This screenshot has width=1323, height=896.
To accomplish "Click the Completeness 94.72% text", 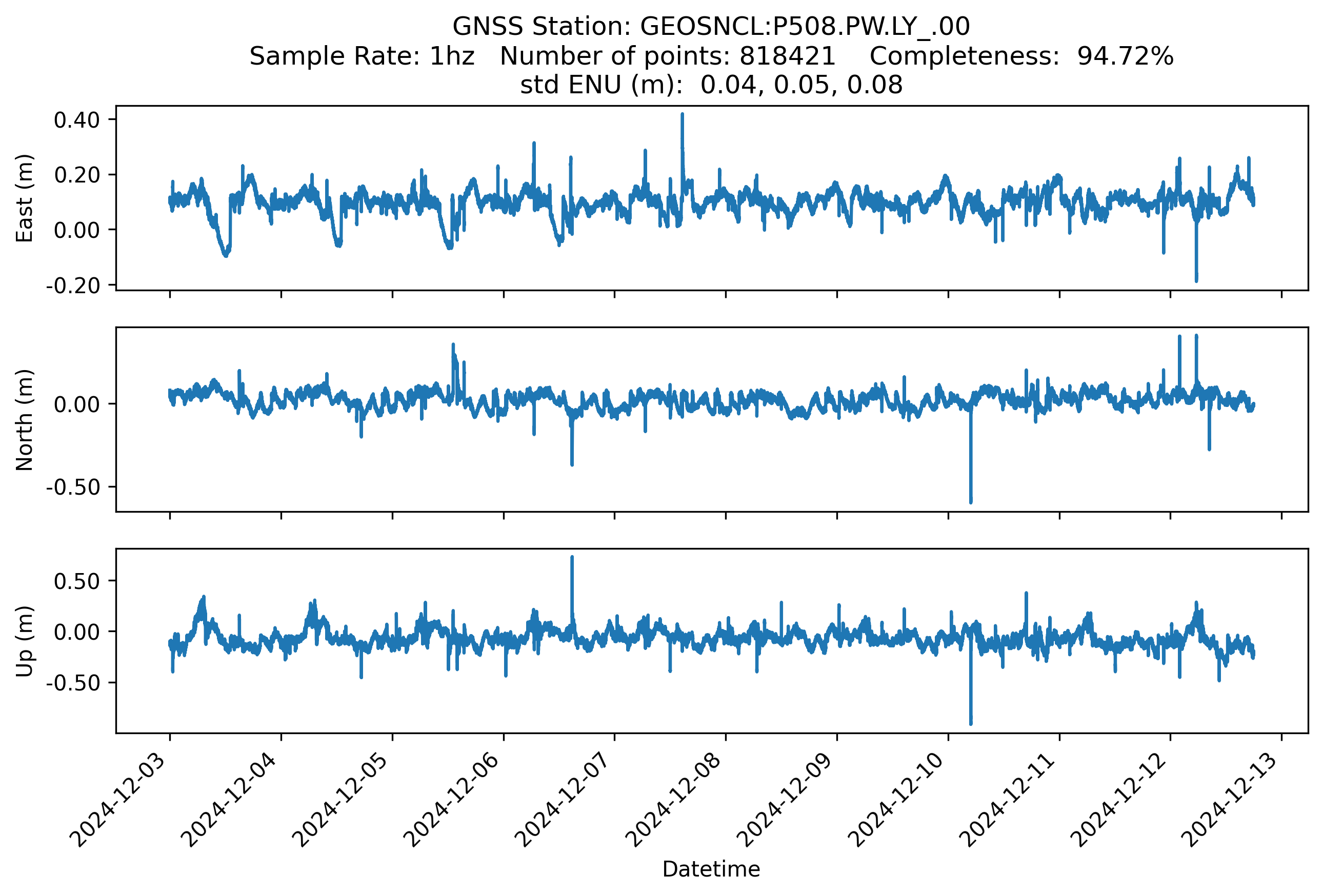I will [x=1021, y=56].
